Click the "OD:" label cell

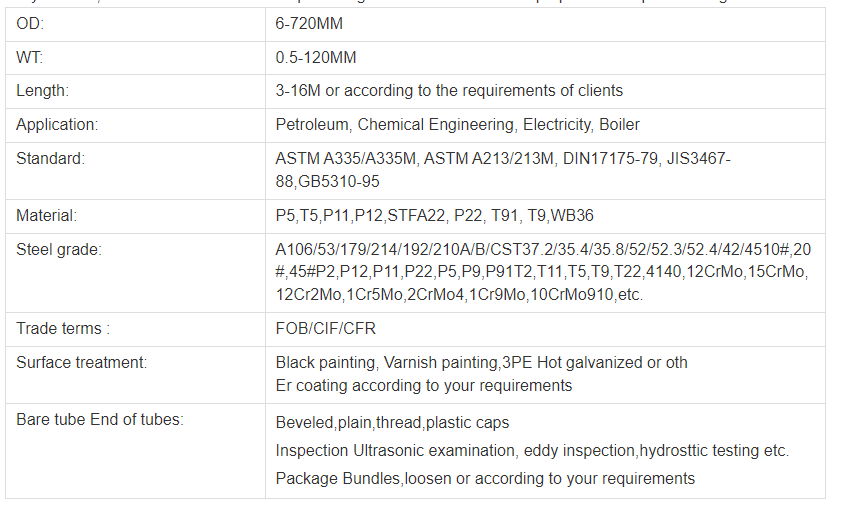coord(30,24)
